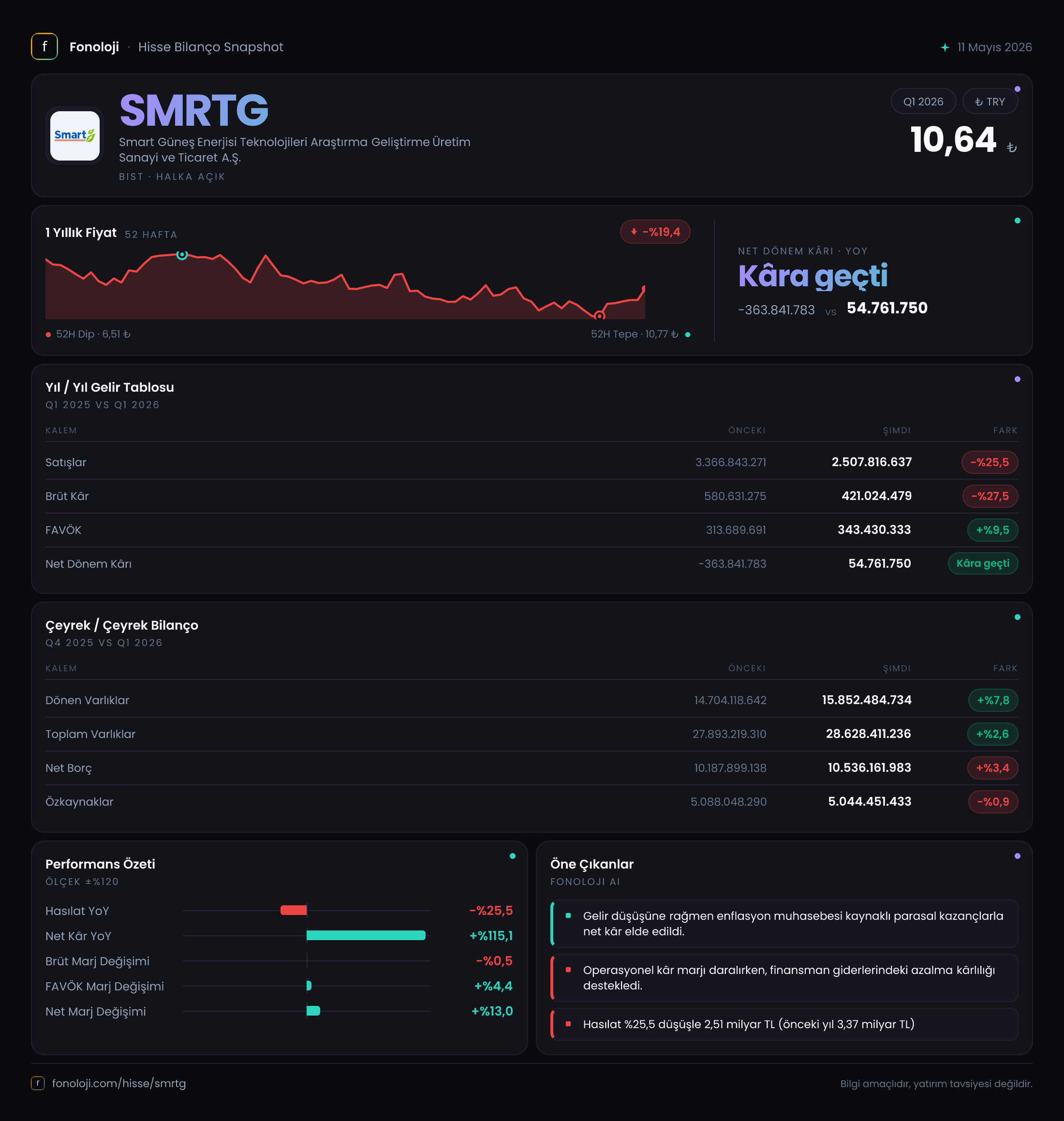Click the 52-week low marker on chart
The image size is (1064, 1121).
(x=600, y=316)
